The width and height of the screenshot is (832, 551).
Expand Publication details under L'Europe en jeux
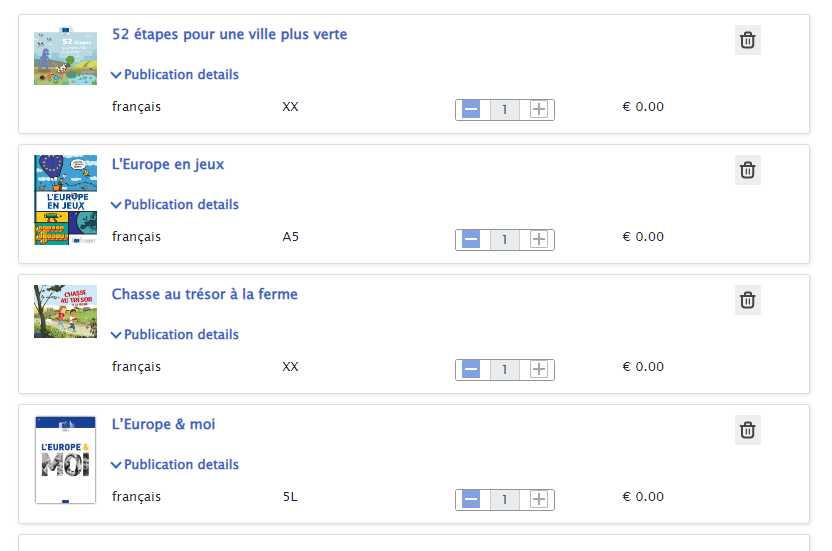(x=175, y=205)
